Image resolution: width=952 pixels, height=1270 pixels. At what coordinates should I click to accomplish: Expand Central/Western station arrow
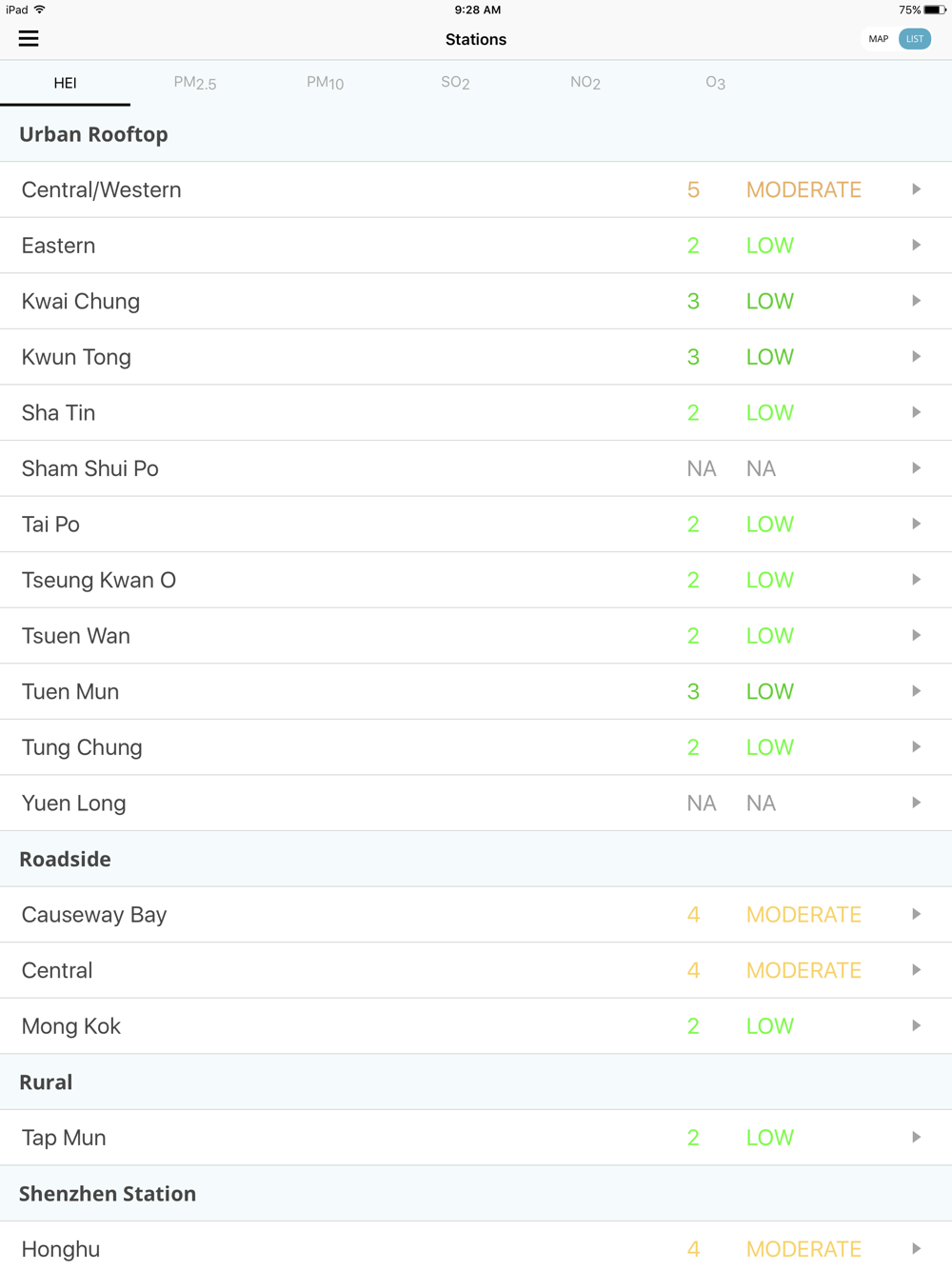tap(916, 189)
